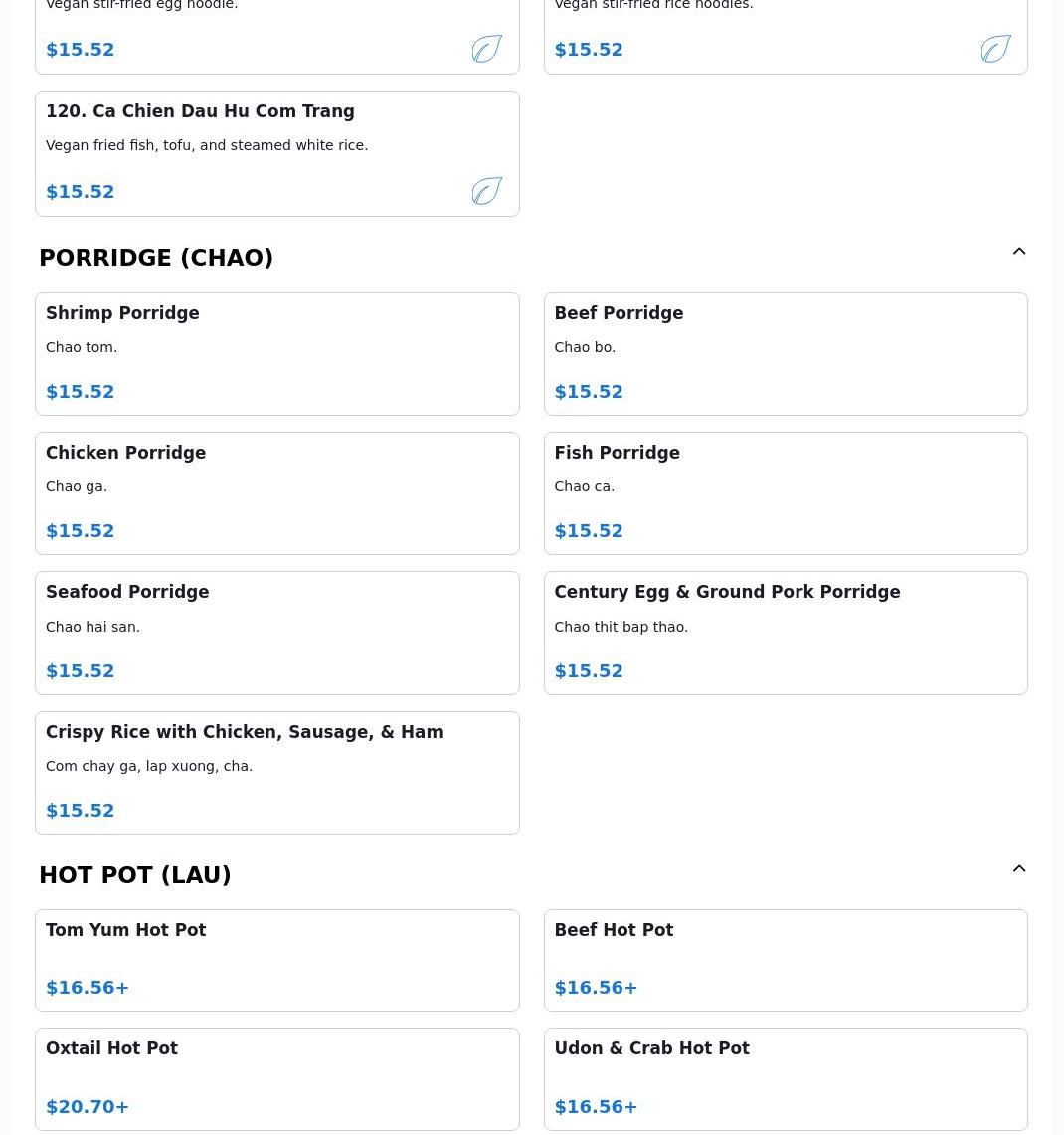Click the Oxtail Hot Pot $20.70+ price
The height and width of the screenshot is (1135, 1064).
88,1107
